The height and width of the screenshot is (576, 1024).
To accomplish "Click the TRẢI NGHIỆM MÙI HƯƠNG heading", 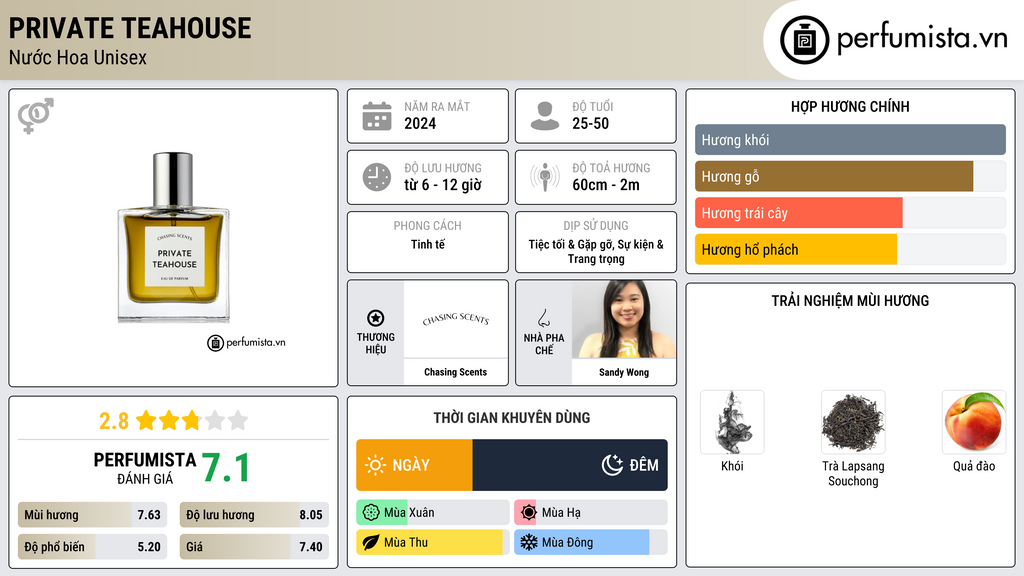I will [850, 300].
